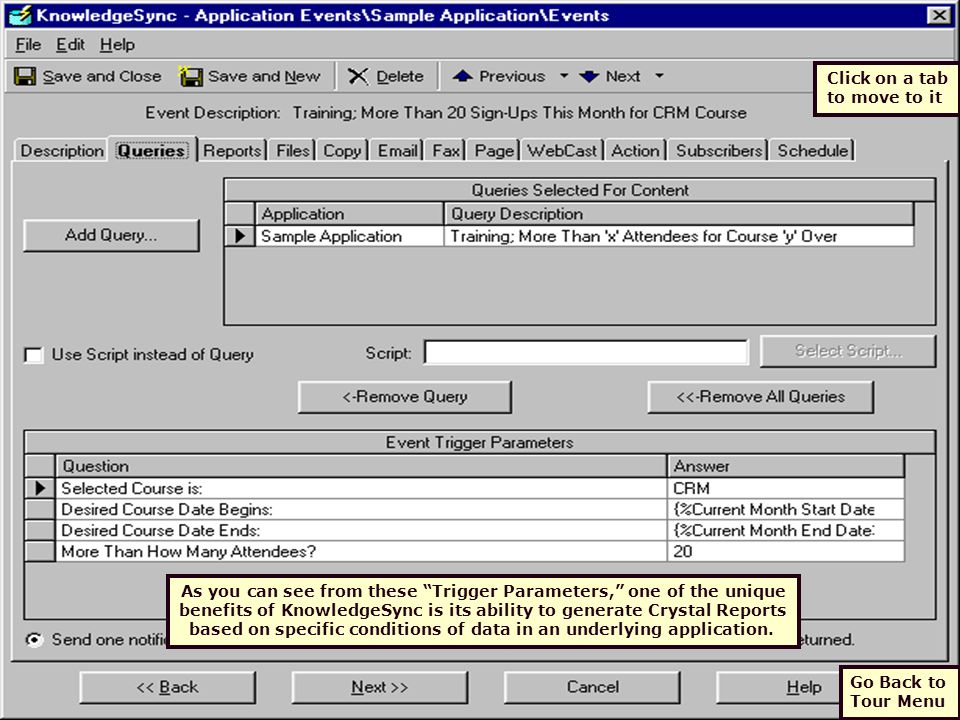Click the Application column header
This screenshot has height=720, width=960.
click(x=349, y=214)
